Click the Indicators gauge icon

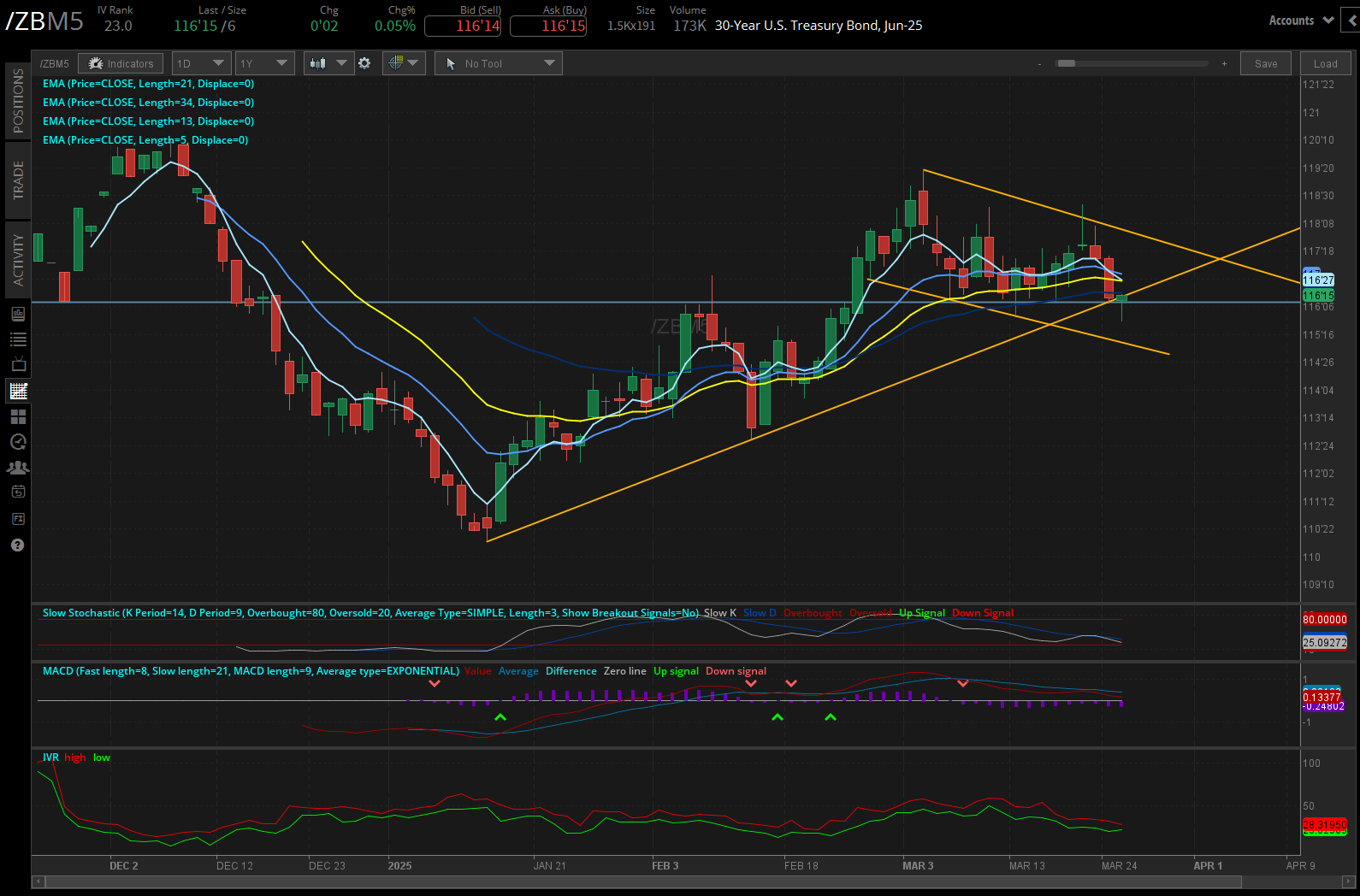pyautogui.click(x=96, y=63)
